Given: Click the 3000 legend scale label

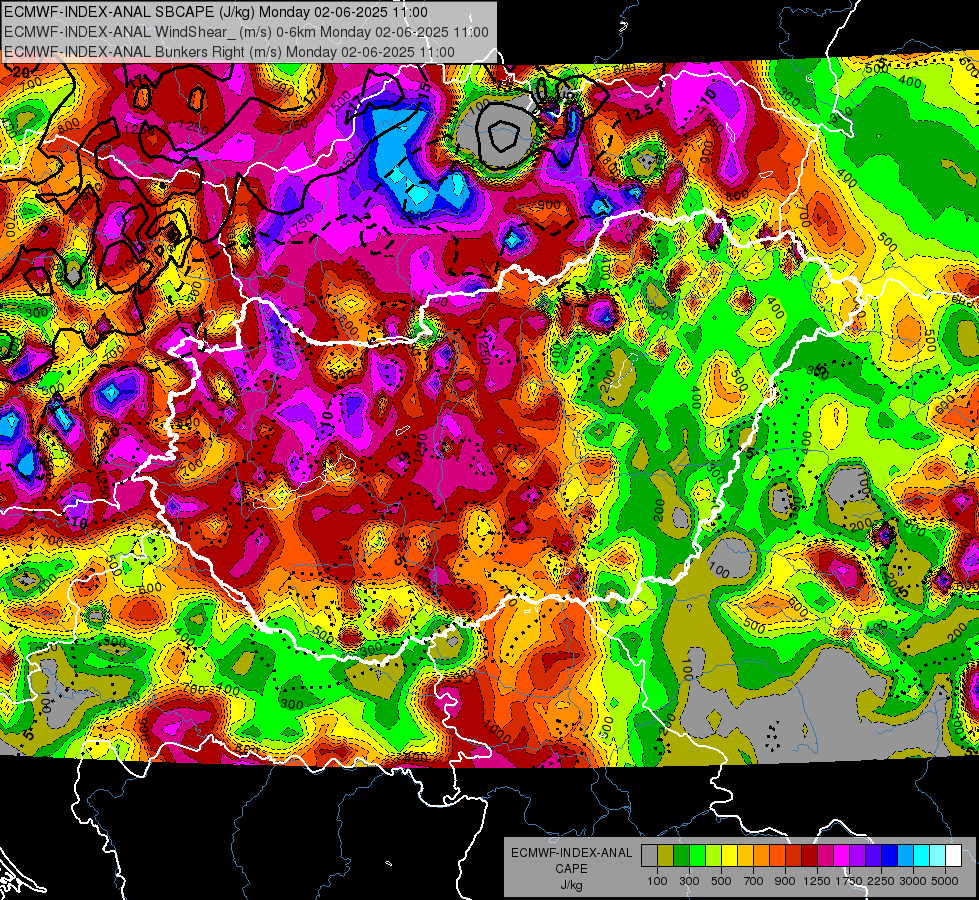Looking at the screenshot, I should [x=913, y=881].
